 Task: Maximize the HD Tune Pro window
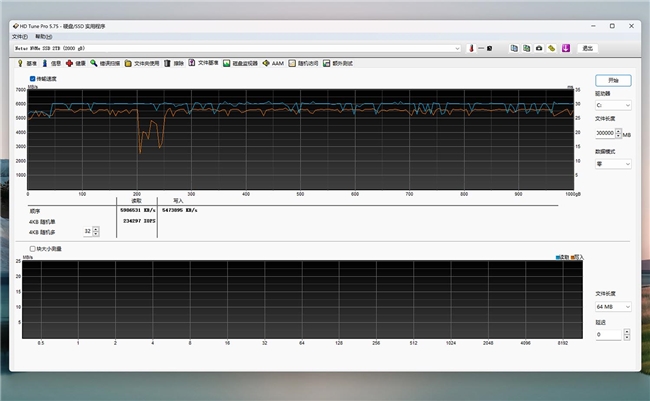click(612, 26)
